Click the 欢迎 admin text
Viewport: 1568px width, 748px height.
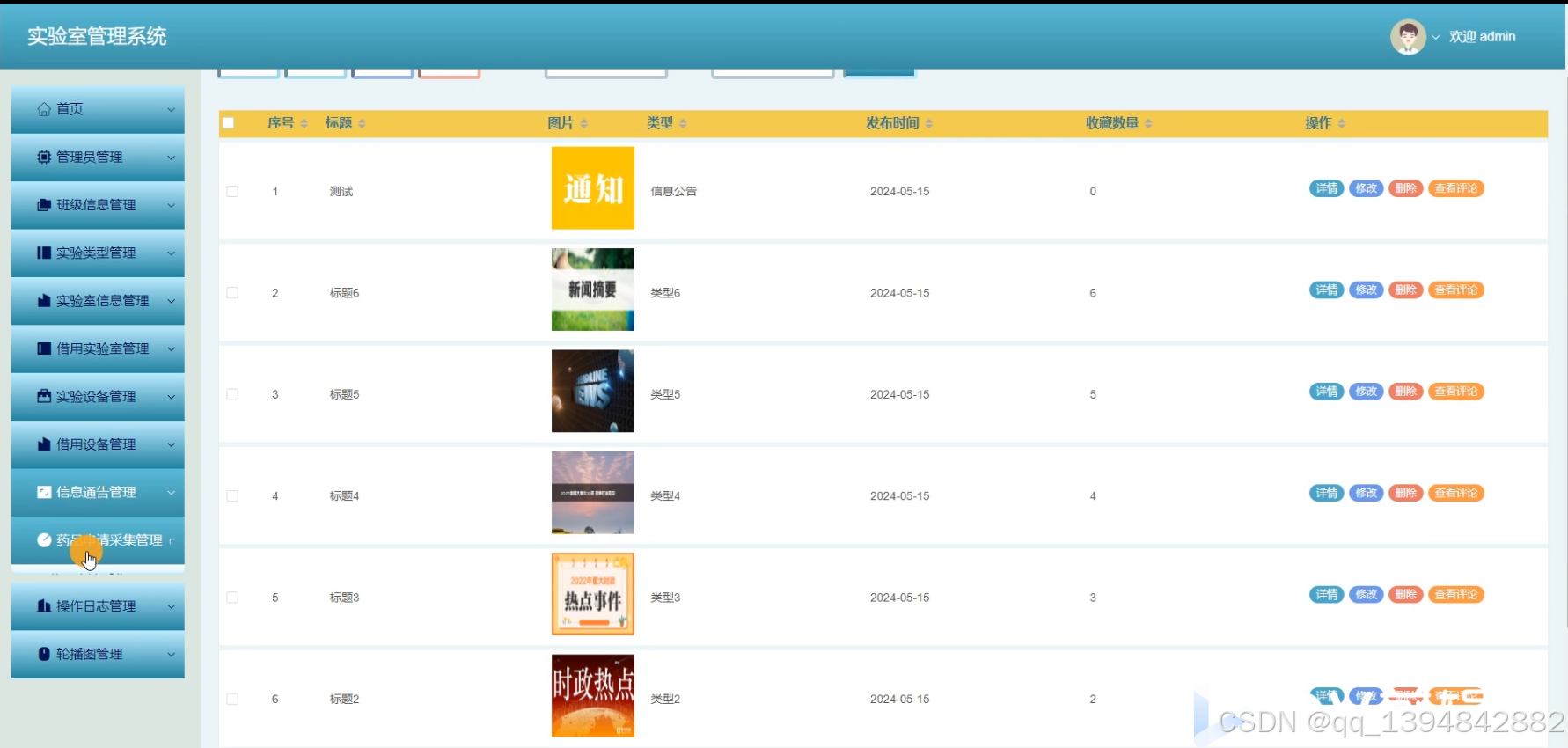(1483, 37)
